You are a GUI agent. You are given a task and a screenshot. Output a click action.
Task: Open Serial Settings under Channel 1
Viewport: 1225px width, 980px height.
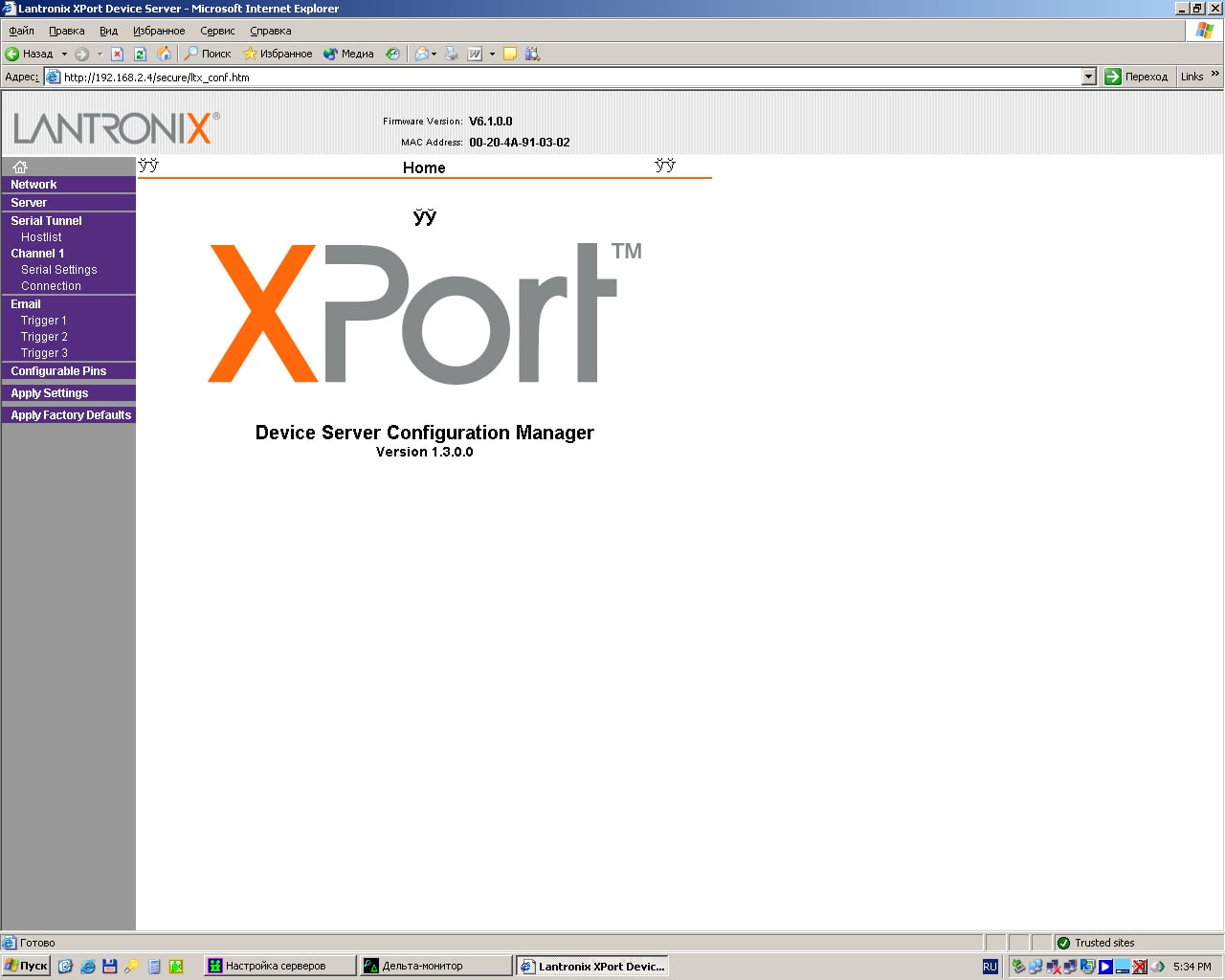59,270
